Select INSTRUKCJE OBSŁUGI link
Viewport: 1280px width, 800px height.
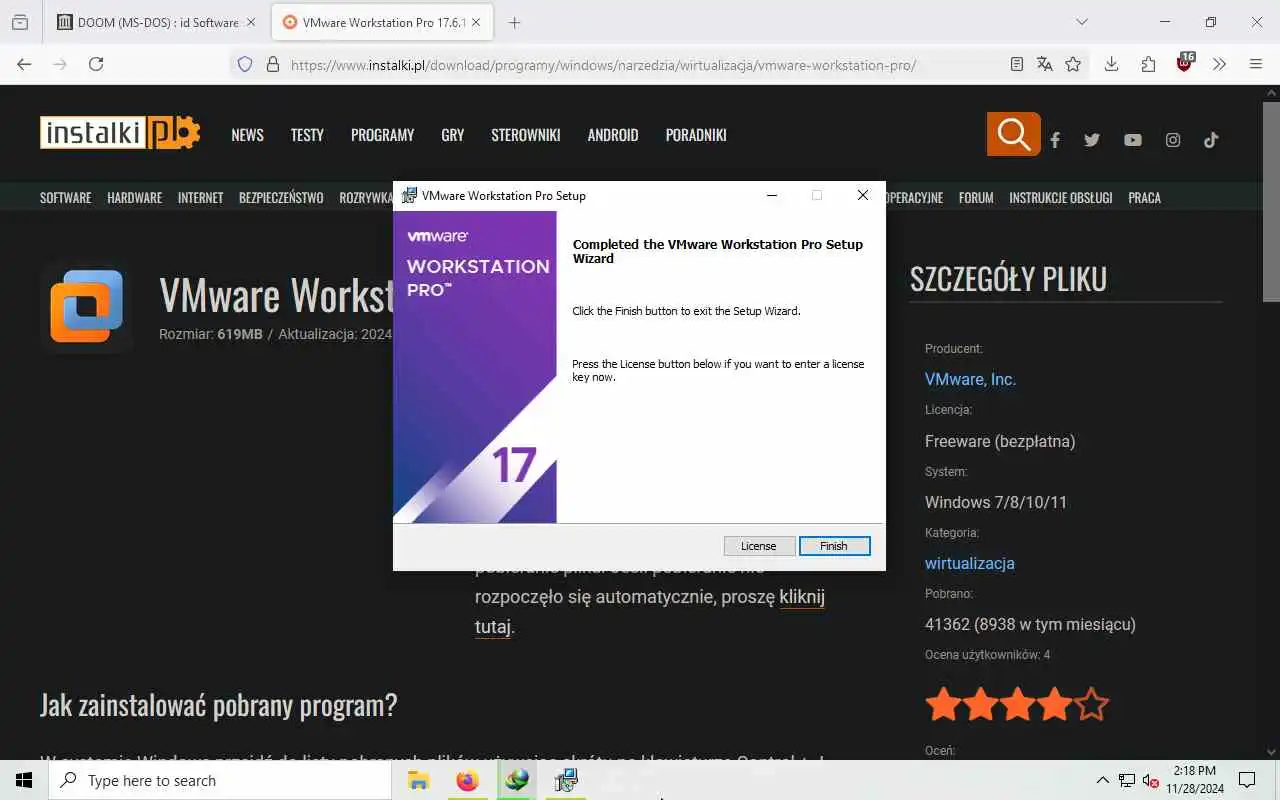click(x=1061, y=198)
